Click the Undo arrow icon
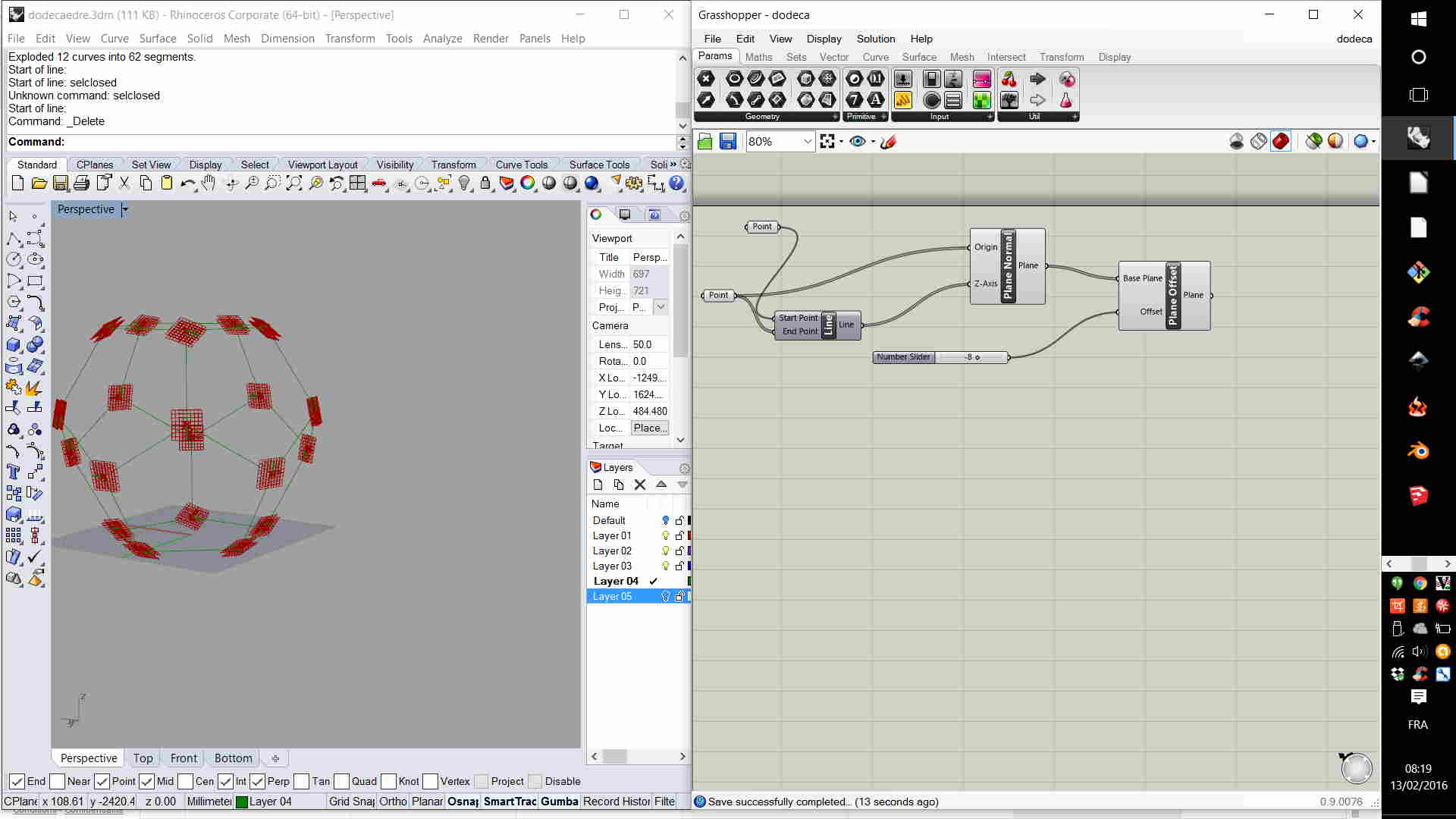Viewport: 1456px width, 819px height. click(x=187, y=184)
